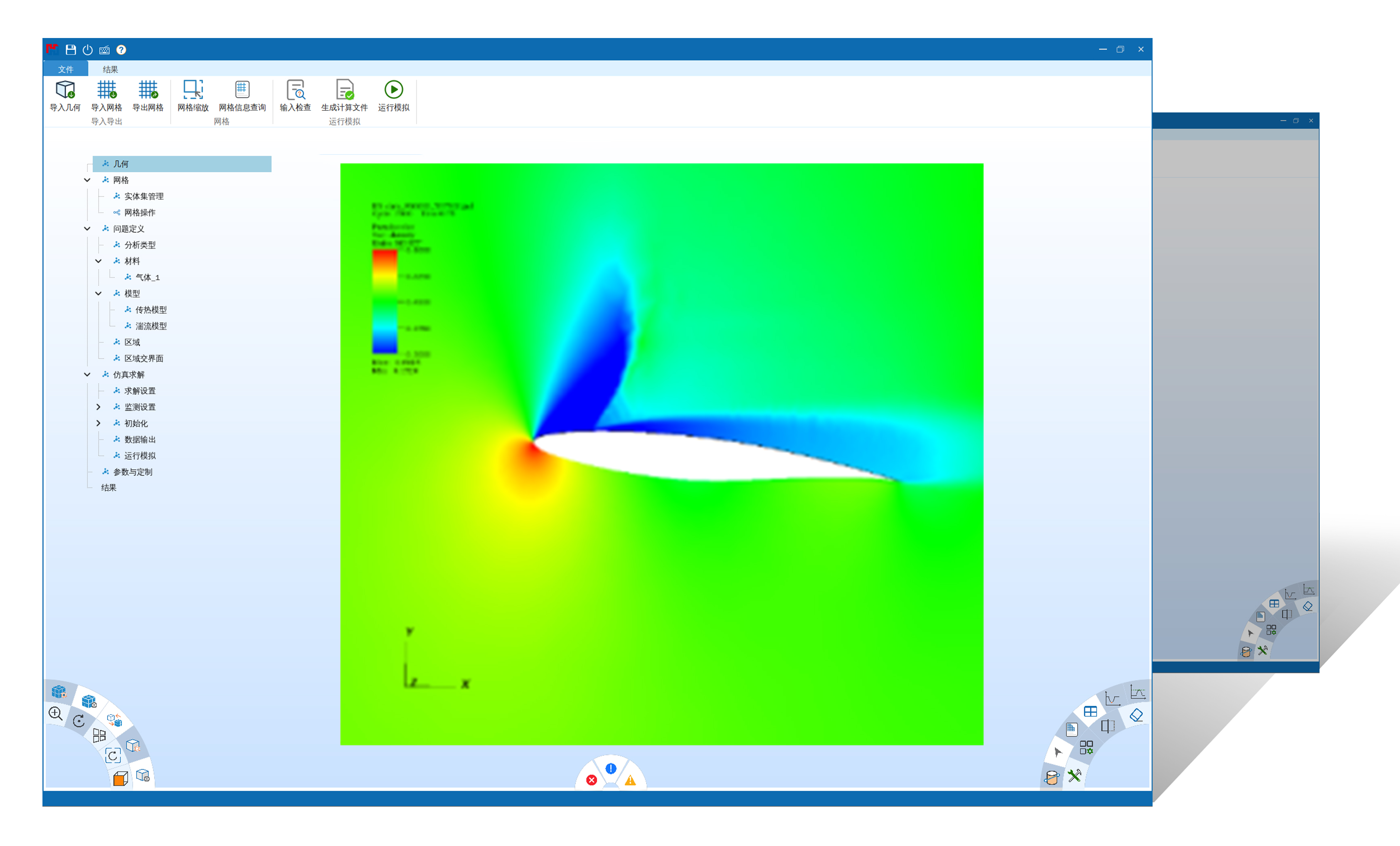
Task: Expand the 初始化 tree node
Action: pos(98,423)
